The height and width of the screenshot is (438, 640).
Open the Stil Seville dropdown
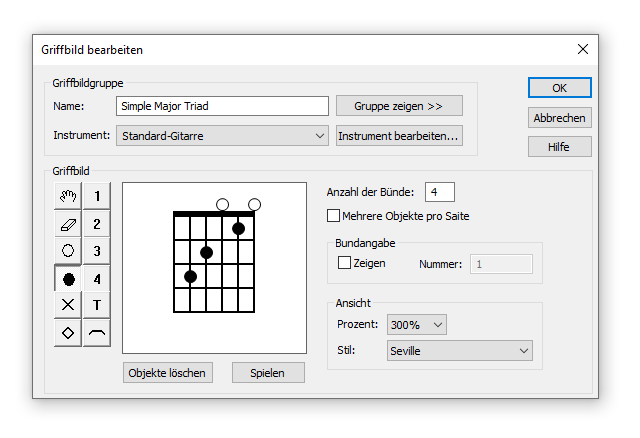click(x=460, y=351)
